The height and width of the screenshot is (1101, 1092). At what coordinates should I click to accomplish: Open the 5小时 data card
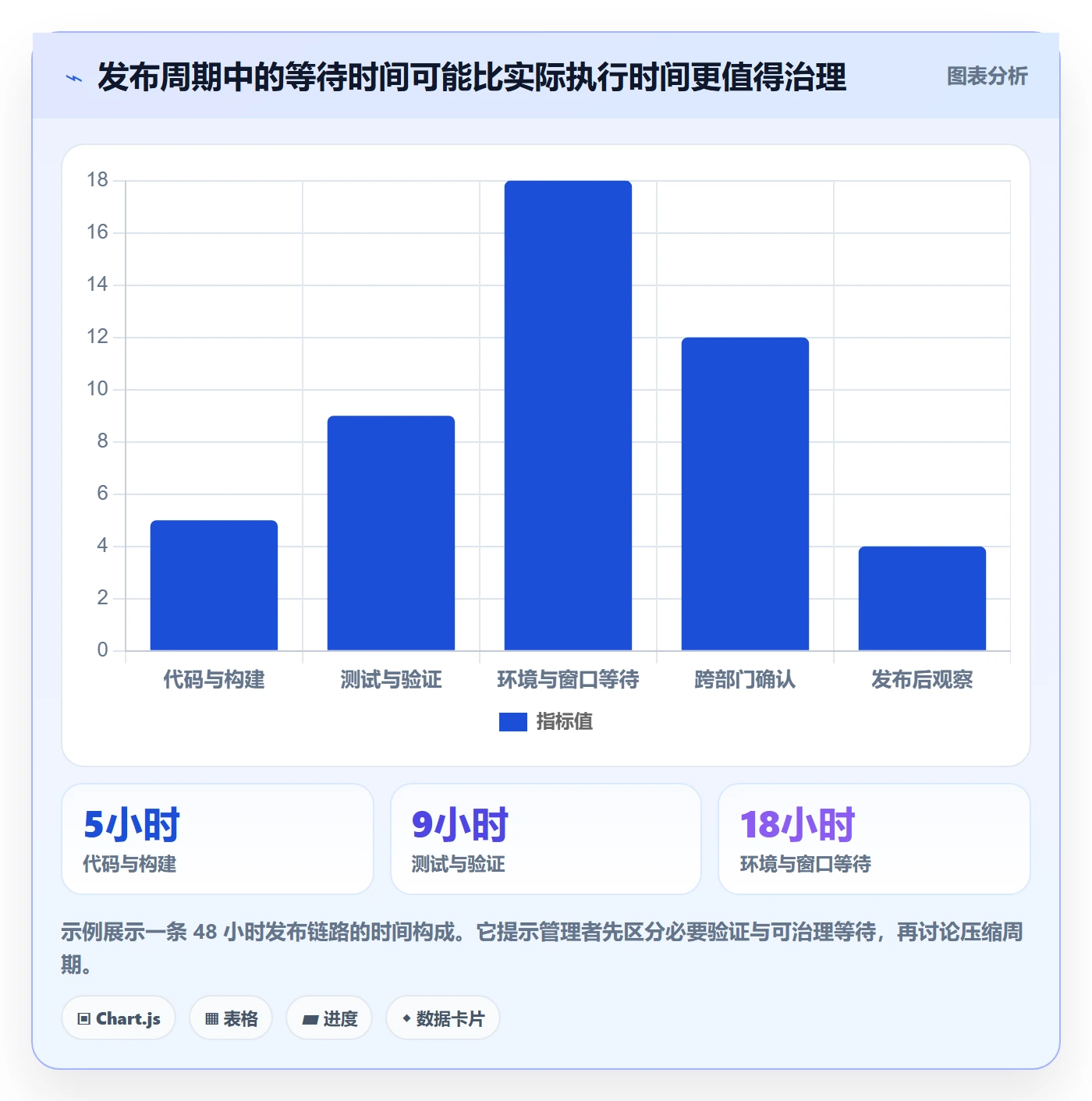pyautogui.click(x=218, y=839)
